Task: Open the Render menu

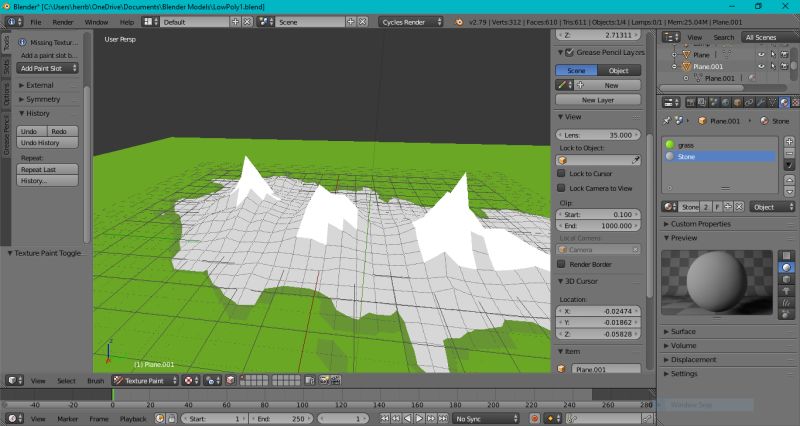Action: [x=63, y=22]
